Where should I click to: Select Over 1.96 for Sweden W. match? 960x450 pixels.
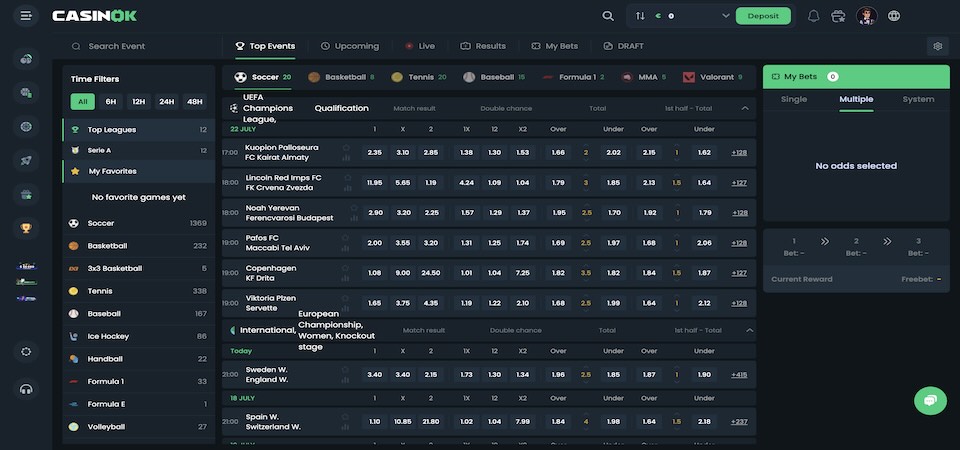(558, 375)
